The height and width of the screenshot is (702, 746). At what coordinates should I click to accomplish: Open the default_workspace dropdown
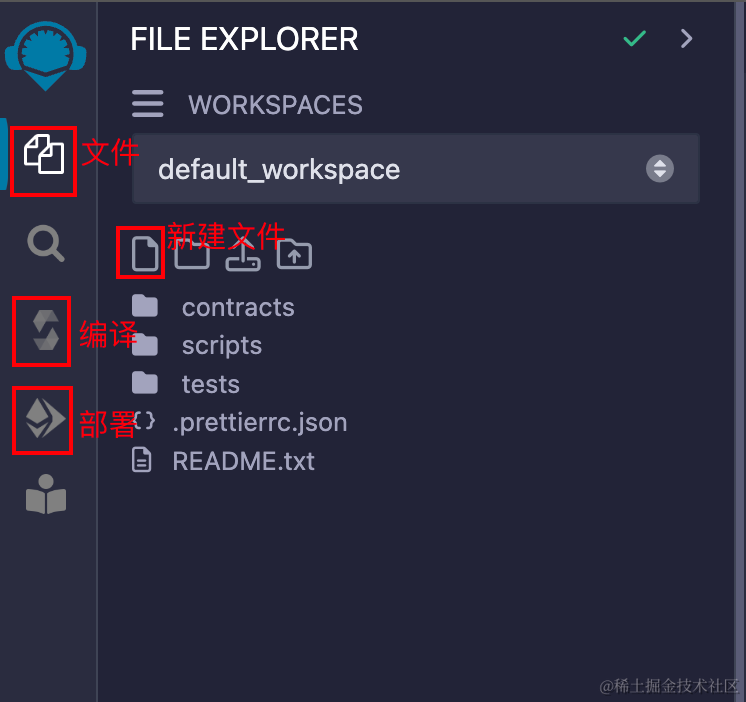tap(416, 169)
